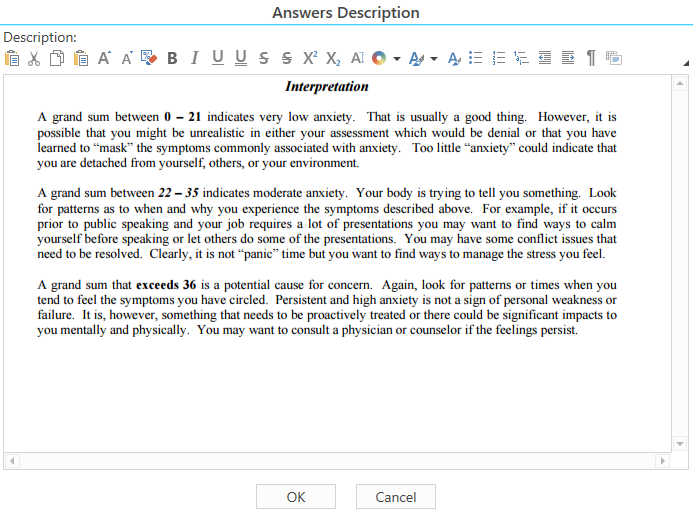Apply a multilevel list
This screenshot has width=694, height=518.
[x=521, y=58]
